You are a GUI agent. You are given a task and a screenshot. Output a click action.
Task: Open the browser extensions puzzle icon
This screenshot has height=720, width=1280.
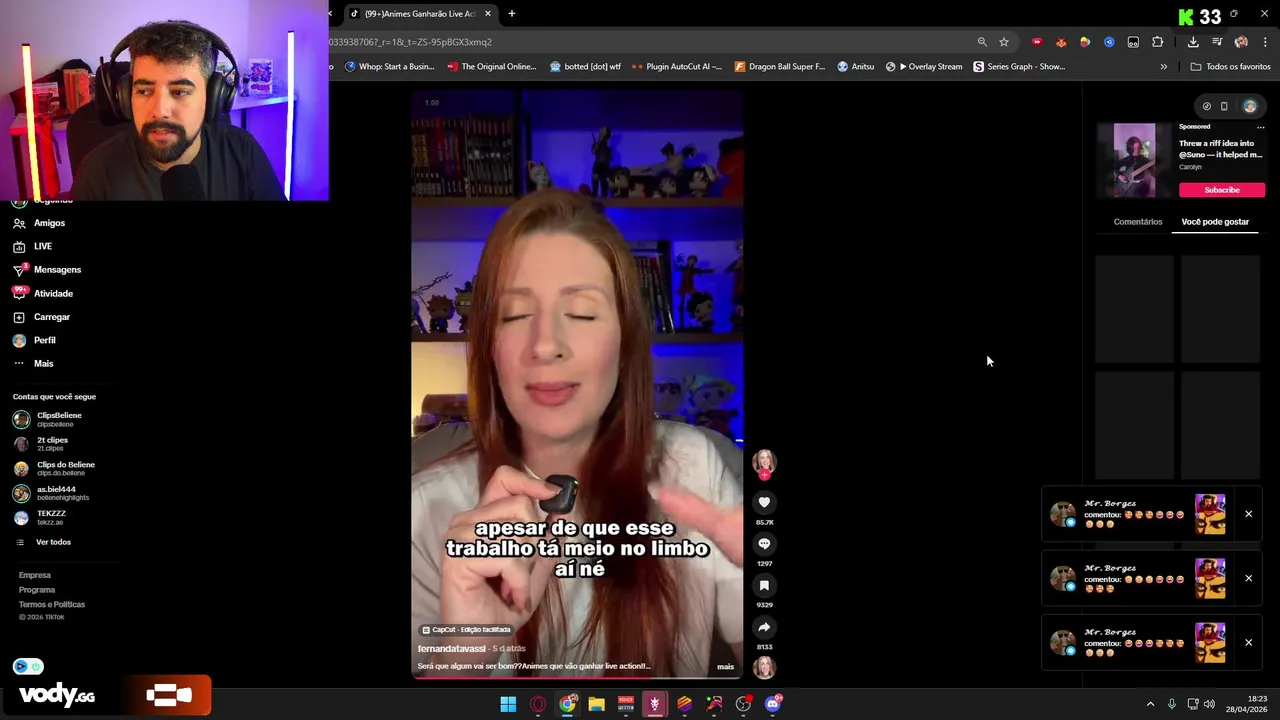pos(1158,42)
